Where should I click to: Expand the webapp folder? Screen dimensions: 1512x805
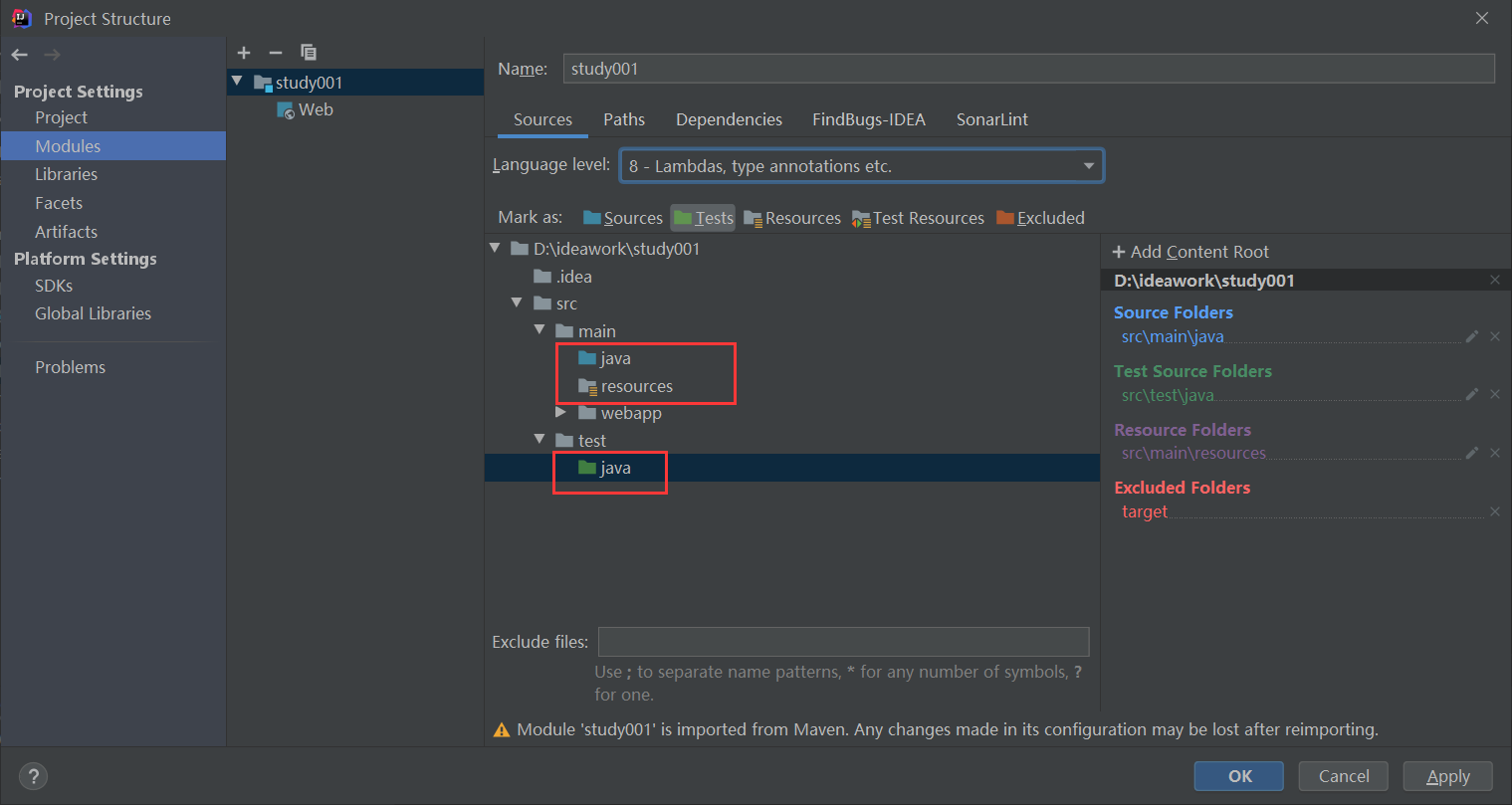(561, 413)
